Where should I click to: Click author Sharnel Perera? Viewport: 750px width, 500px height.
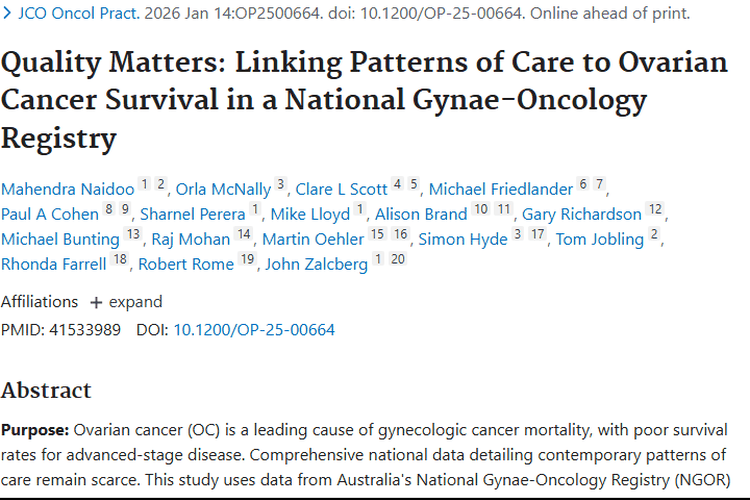192,214
